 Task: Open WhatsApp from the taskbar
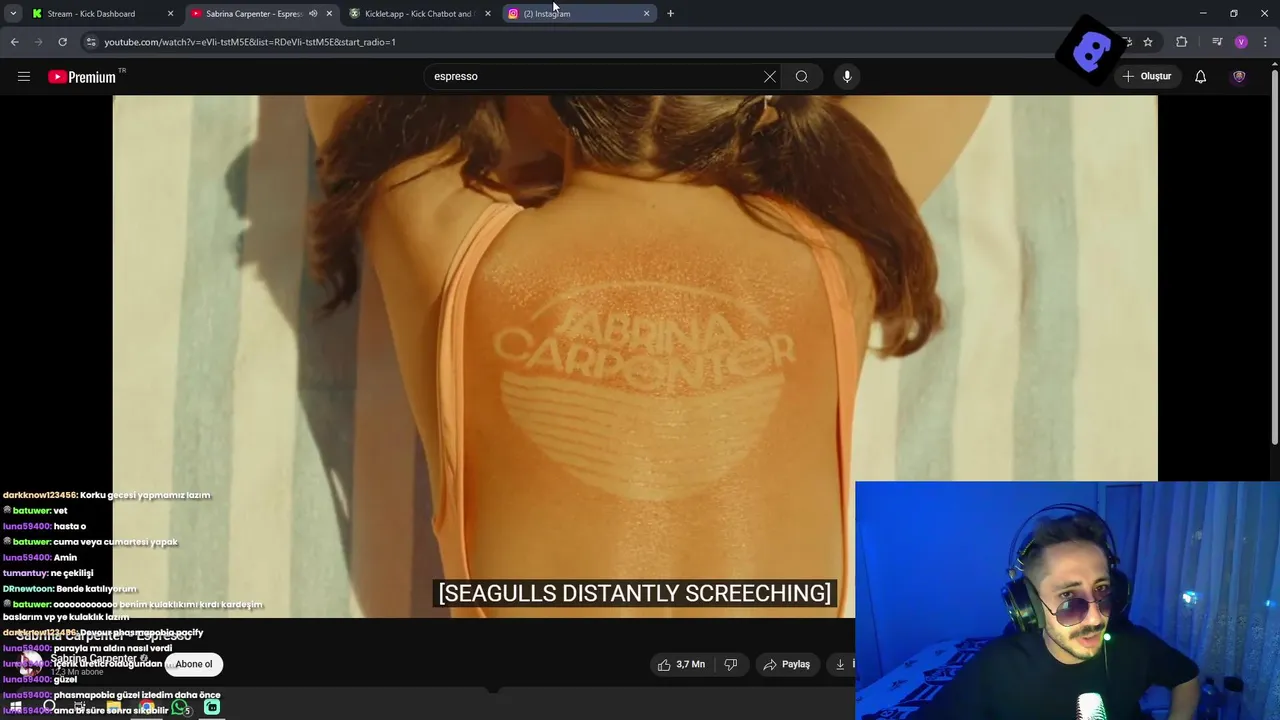179,707
